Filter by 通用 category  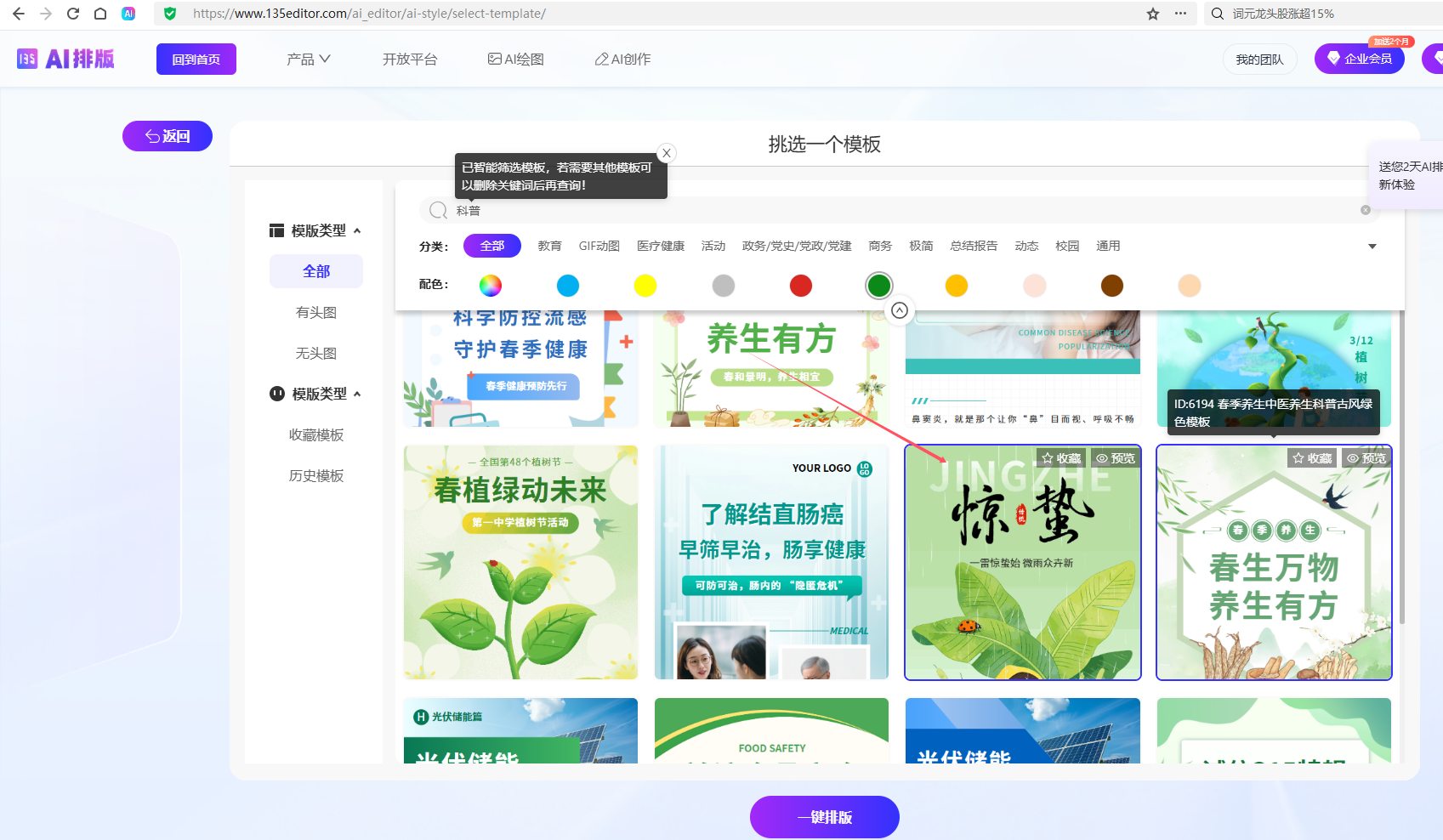[1108, 246]
